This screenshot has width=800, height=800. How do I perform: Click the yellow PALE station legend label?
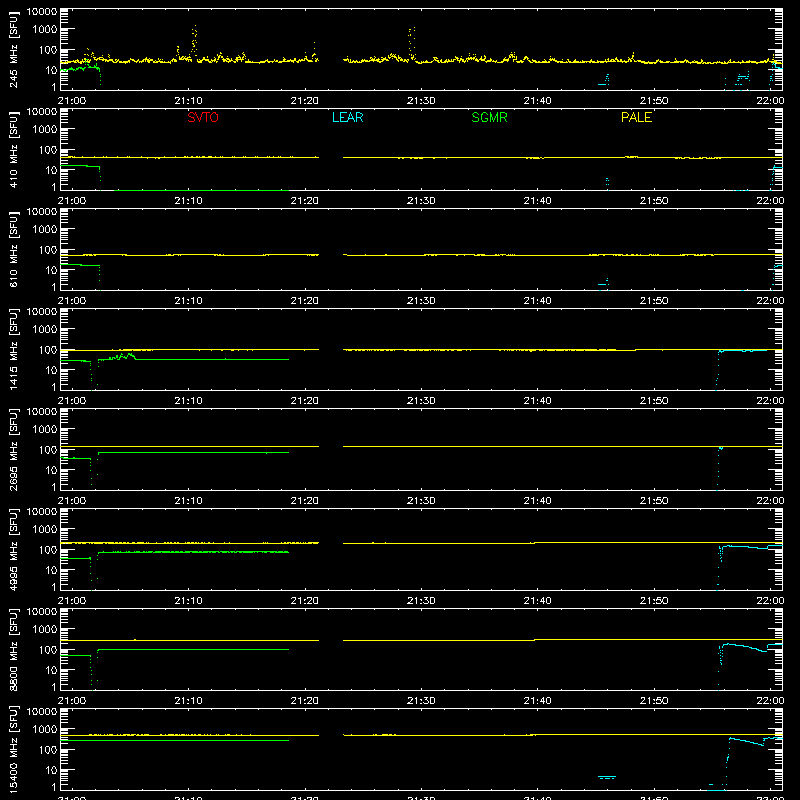[636, 117]
